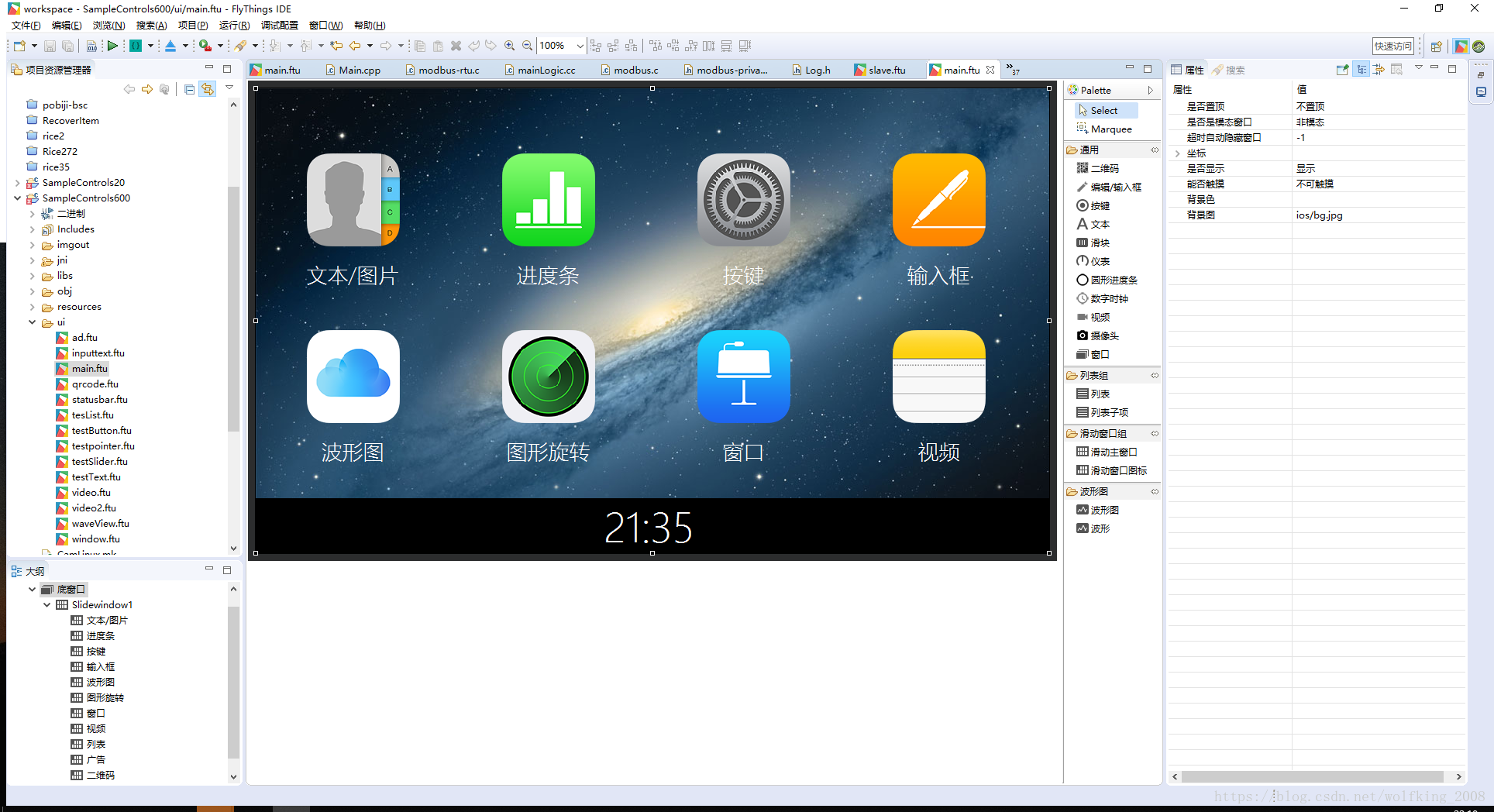Expand the SampleControls20 project node

[x=18, y=183]
